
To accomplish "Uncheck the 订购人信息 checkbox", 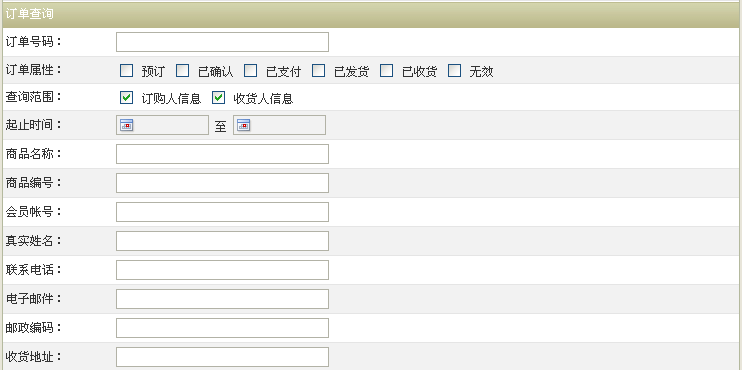I will (x=126, y=97).
